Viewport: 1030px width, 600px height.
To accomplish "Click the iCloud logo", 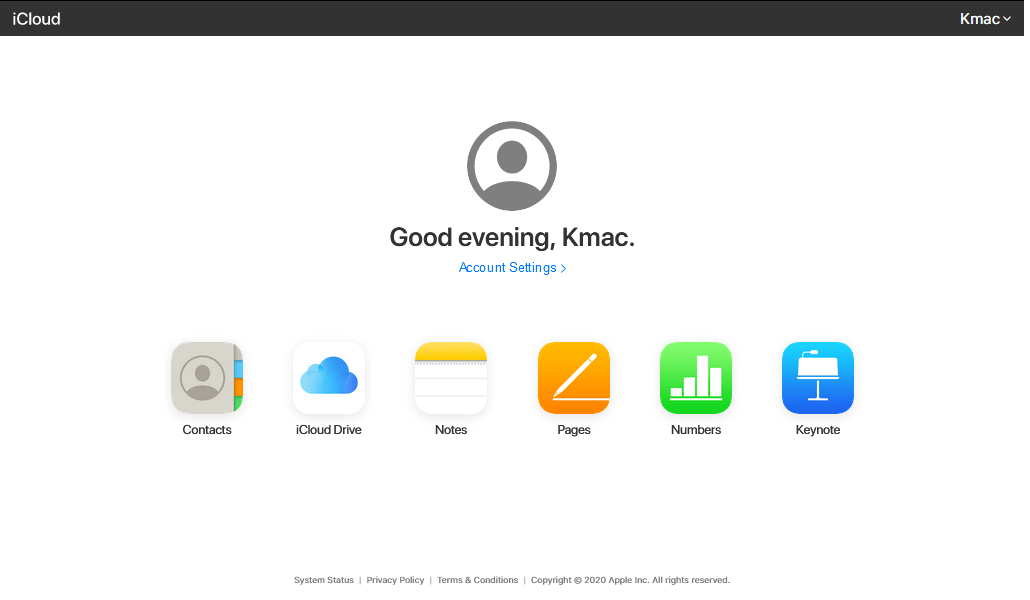I will tap(36, 18).
